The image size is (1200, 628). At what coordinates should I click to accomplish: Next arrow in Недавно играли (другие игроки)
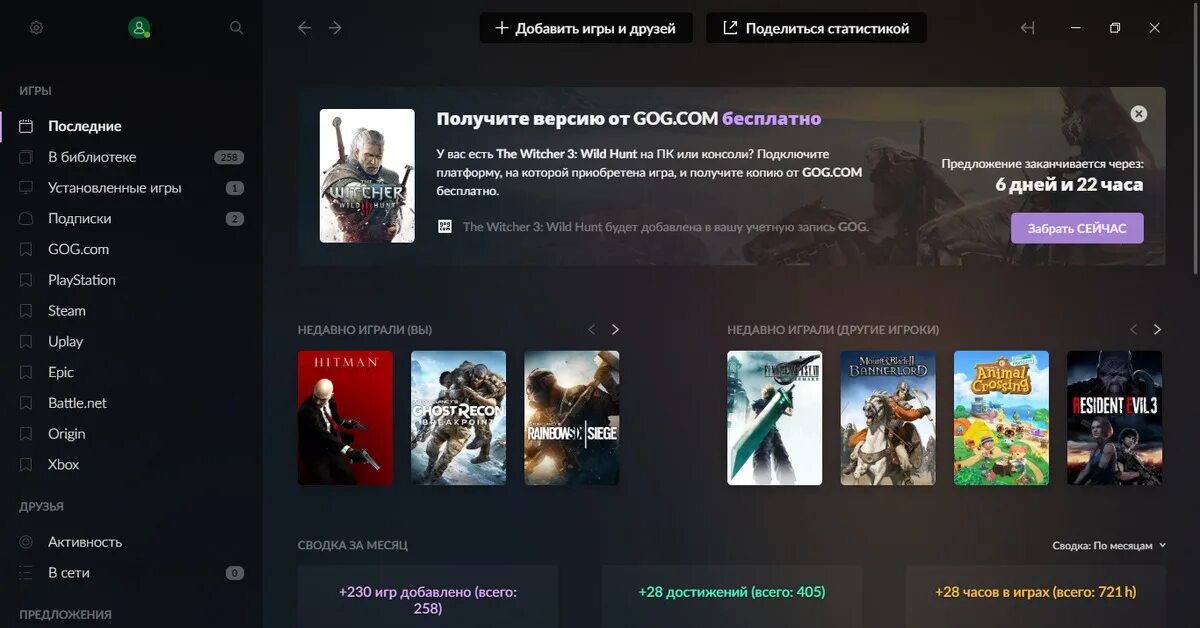(x=1157, y=329)
